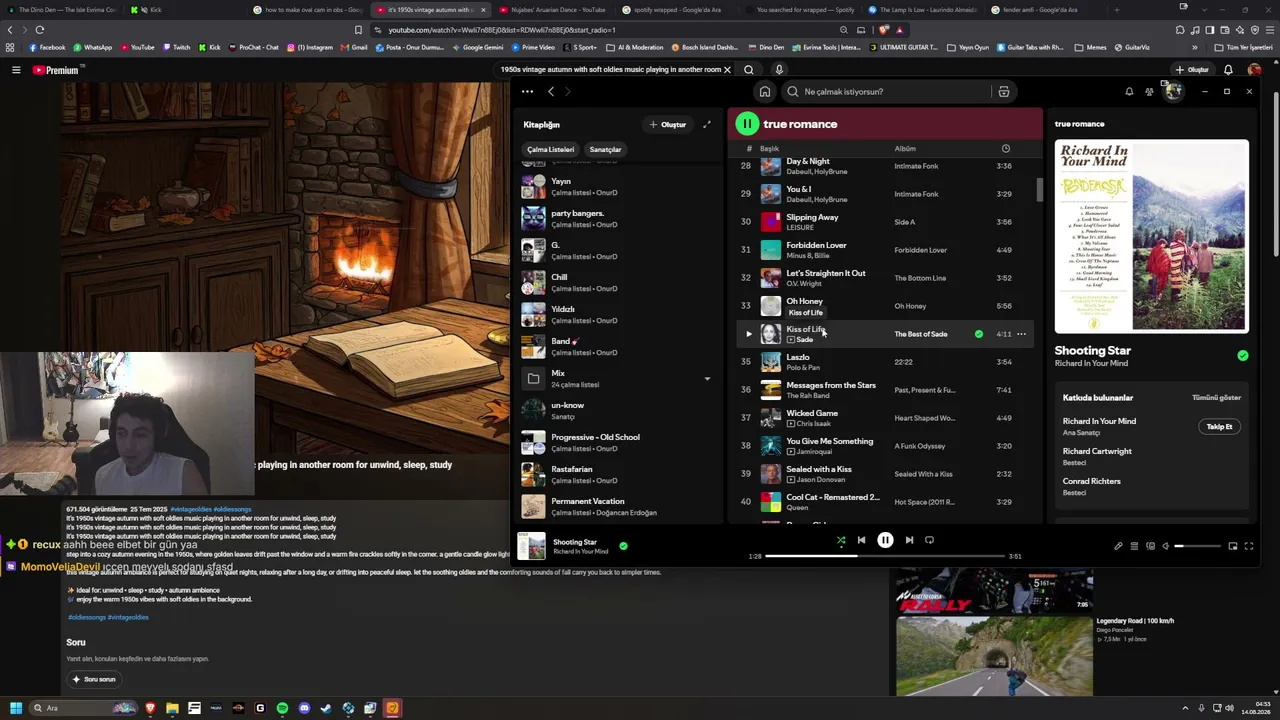Open more options for Kiss of Life
The image size is (1280, 720).
(x=1021, y=334)
